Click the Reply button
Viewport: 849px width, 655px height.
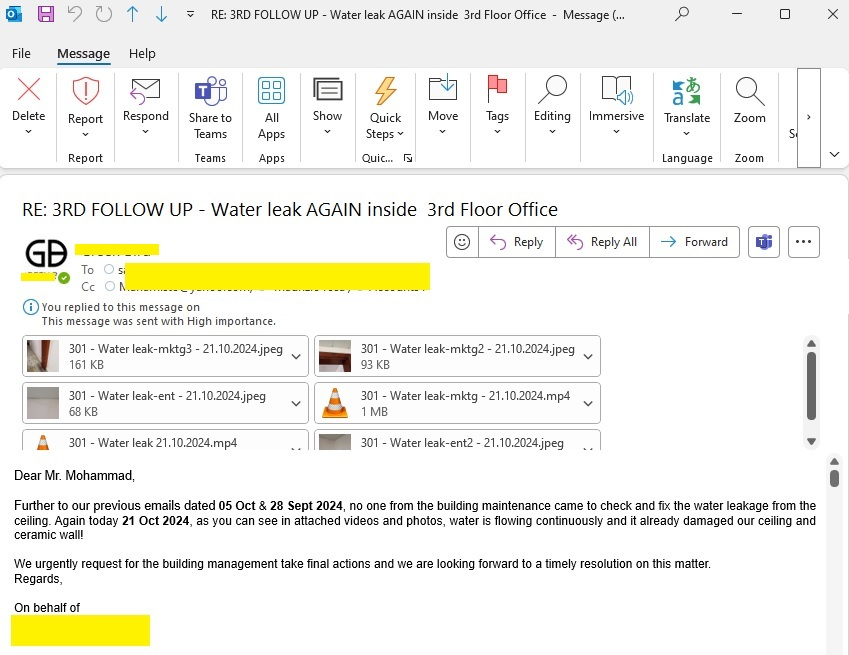click(517, 242)
